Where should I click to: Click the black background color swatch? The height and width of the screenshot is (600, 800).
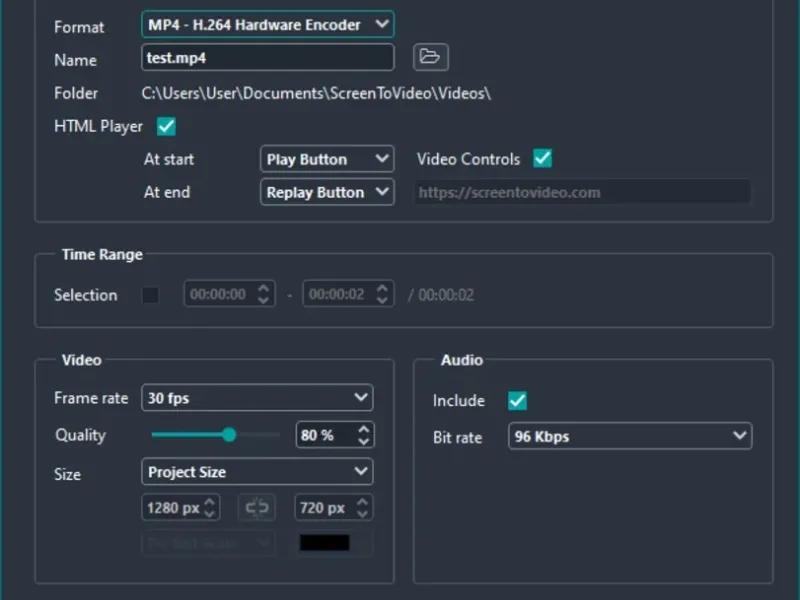click(x=324, y=542)
